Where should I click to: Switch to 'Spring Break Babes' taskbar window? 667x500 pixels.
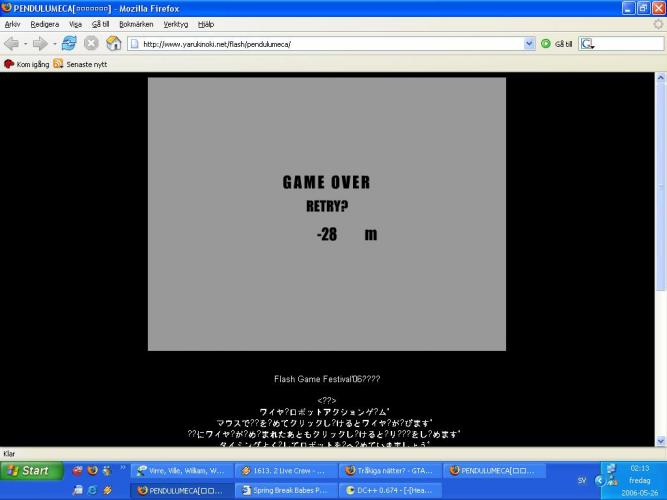tap(286, 490)
